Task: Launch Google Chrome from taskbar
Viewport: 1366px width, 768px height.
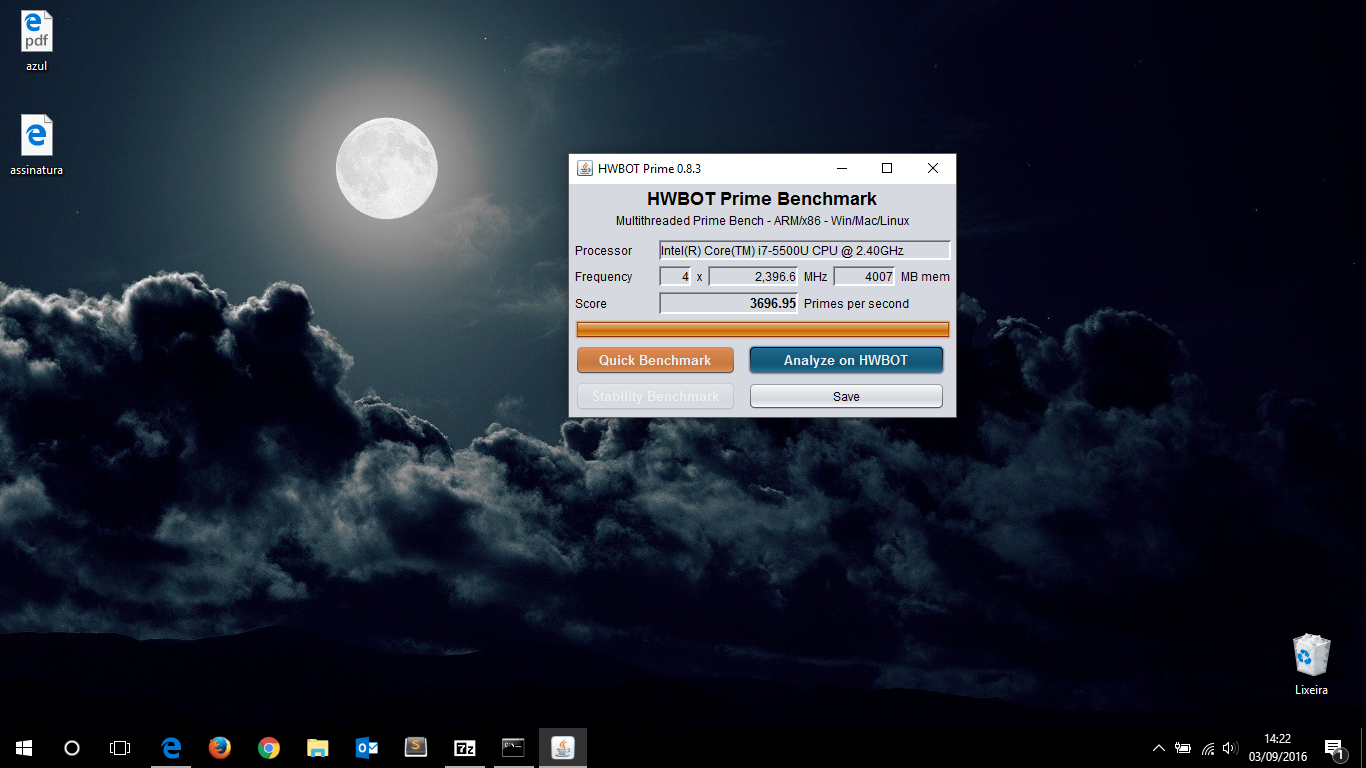Action: (x=268, y=748)
